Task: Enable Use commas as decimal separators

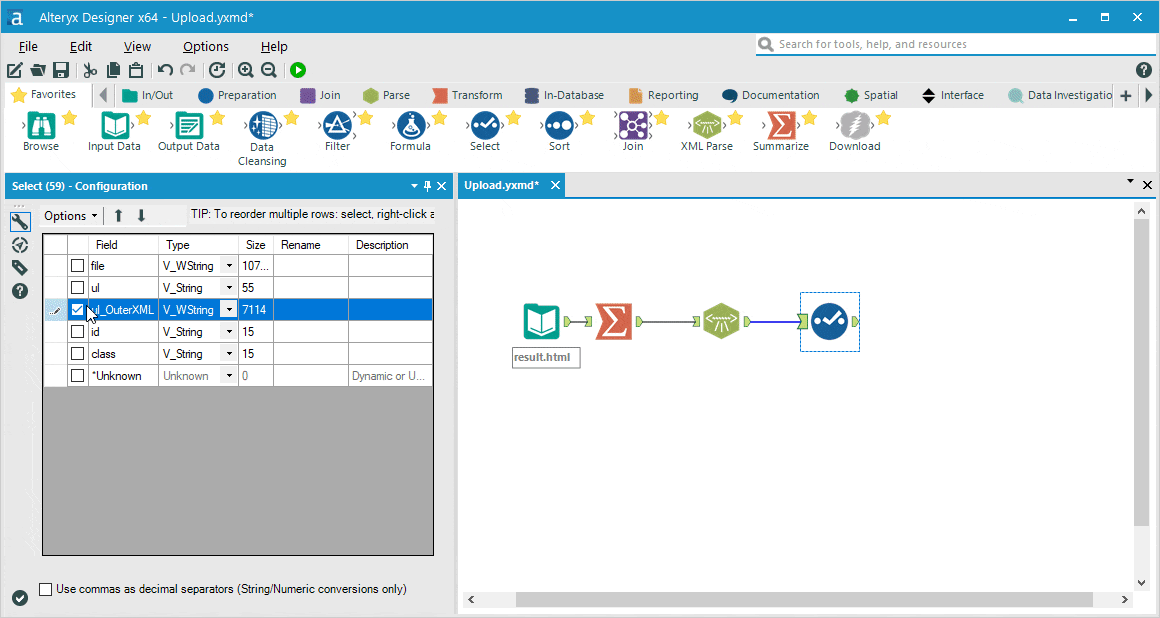Action: 46,589
